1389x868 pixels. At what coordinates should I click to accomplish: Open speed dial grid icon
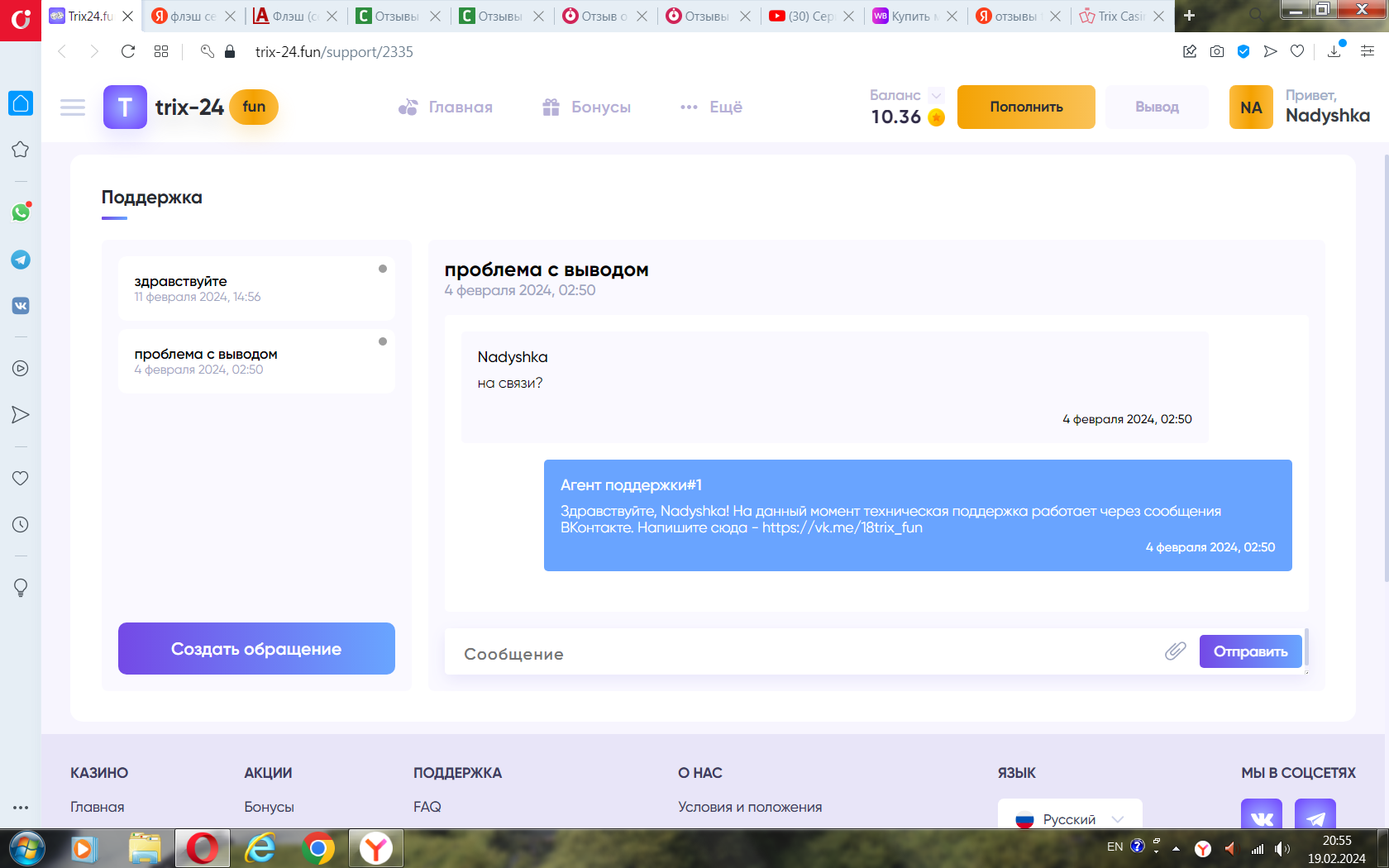click(x=161, y=51)
